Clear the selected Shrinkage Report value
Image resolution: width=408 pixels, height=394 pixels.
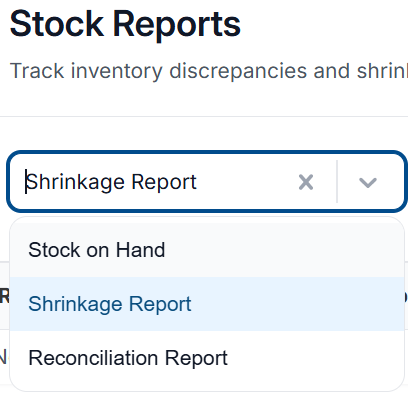tap(306, 182)
